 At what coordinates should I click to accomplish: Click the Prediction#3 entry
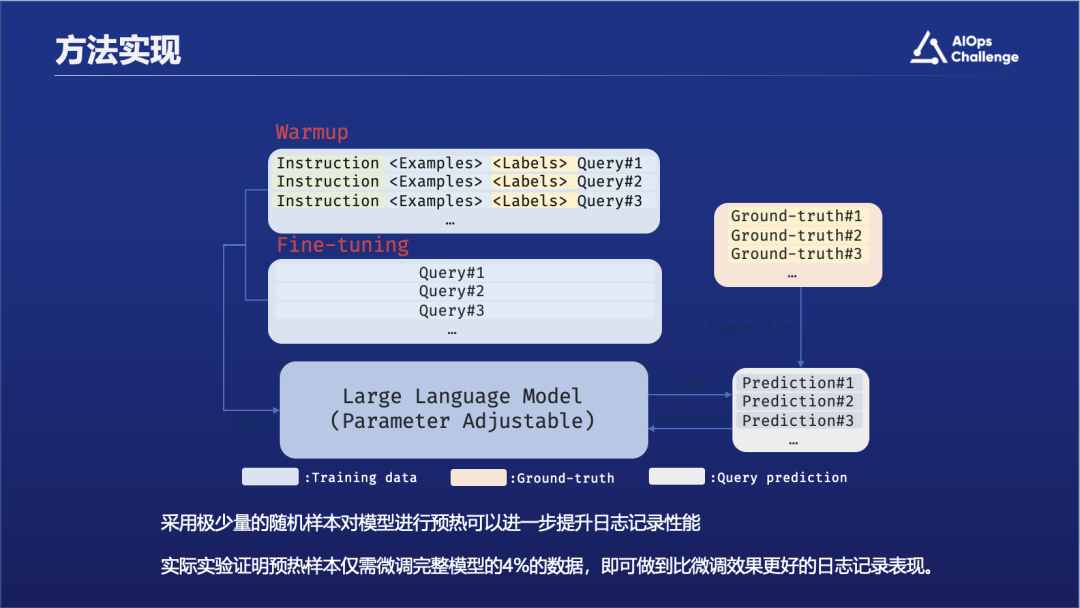click(x=798, y=421)
